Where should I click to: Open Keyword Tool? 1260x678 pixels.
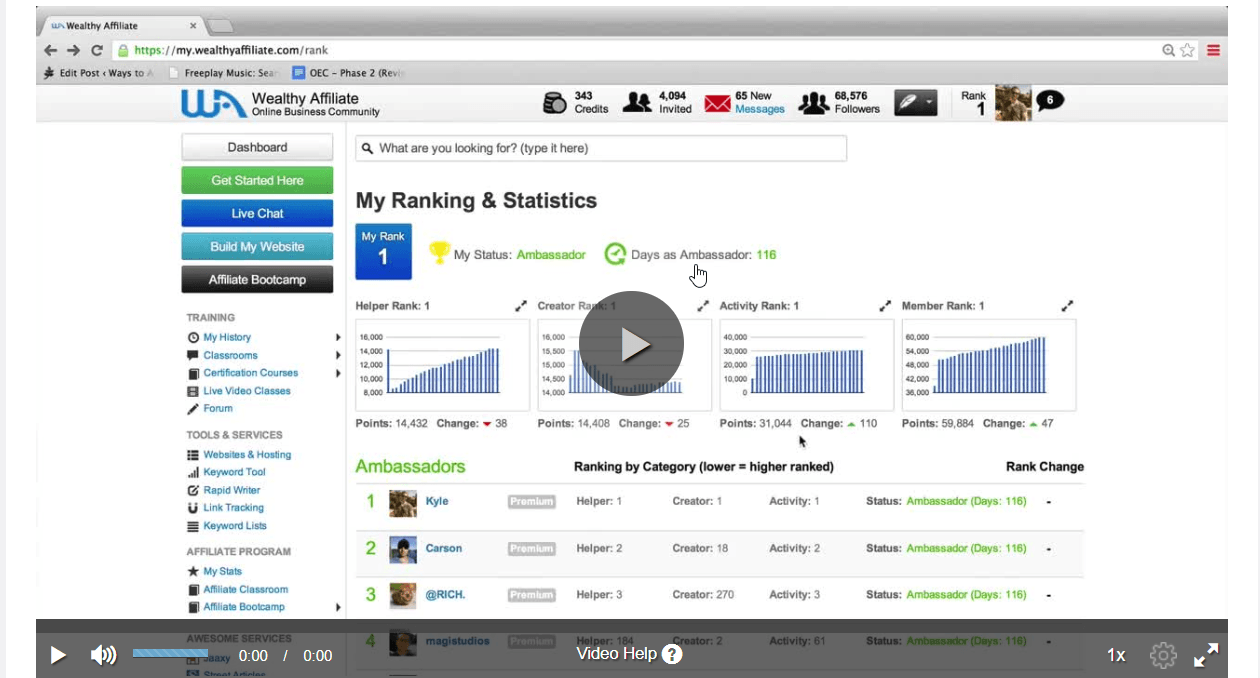[234, 472]
